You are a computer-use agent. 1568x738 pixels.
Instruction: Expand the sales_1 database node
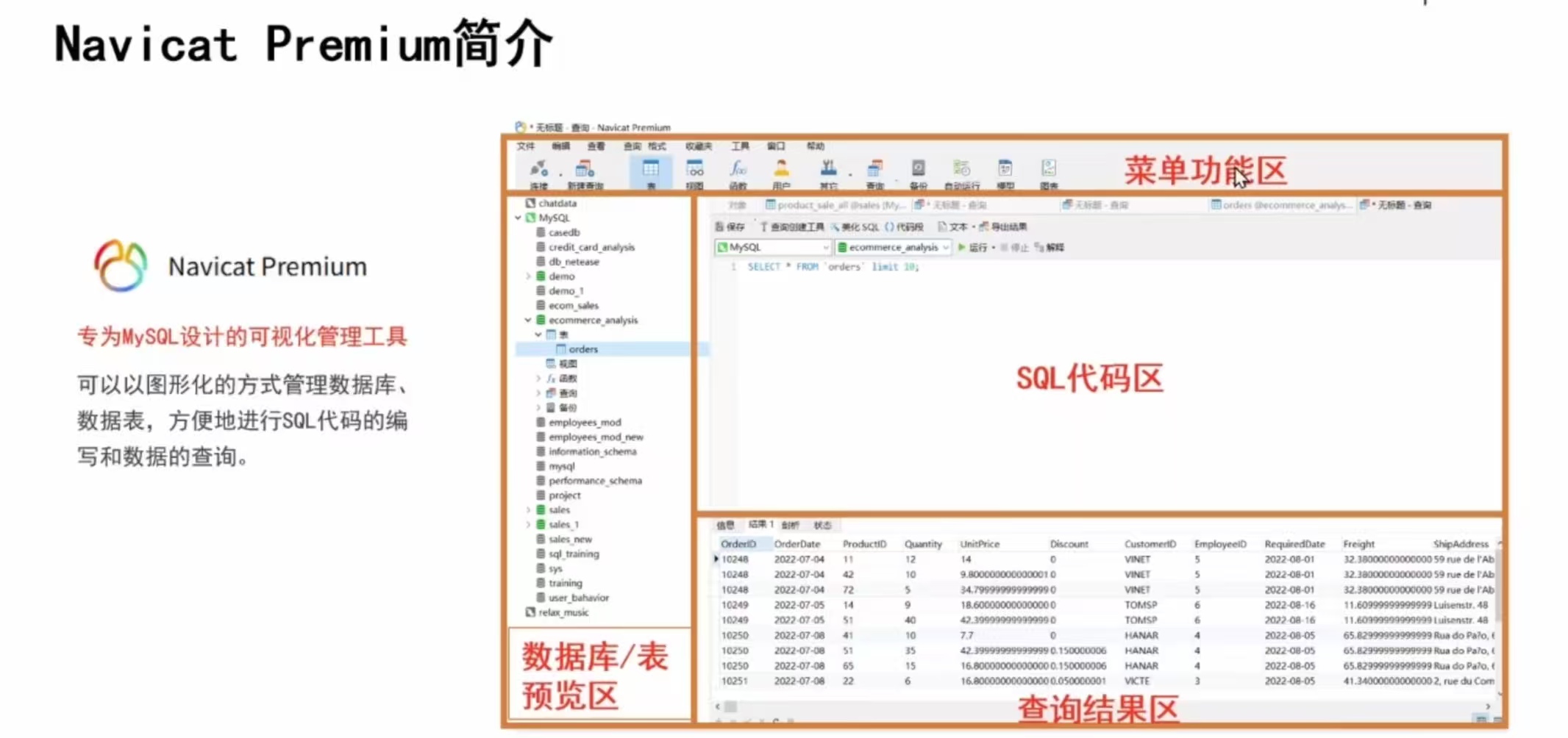[x=528, y=525]
